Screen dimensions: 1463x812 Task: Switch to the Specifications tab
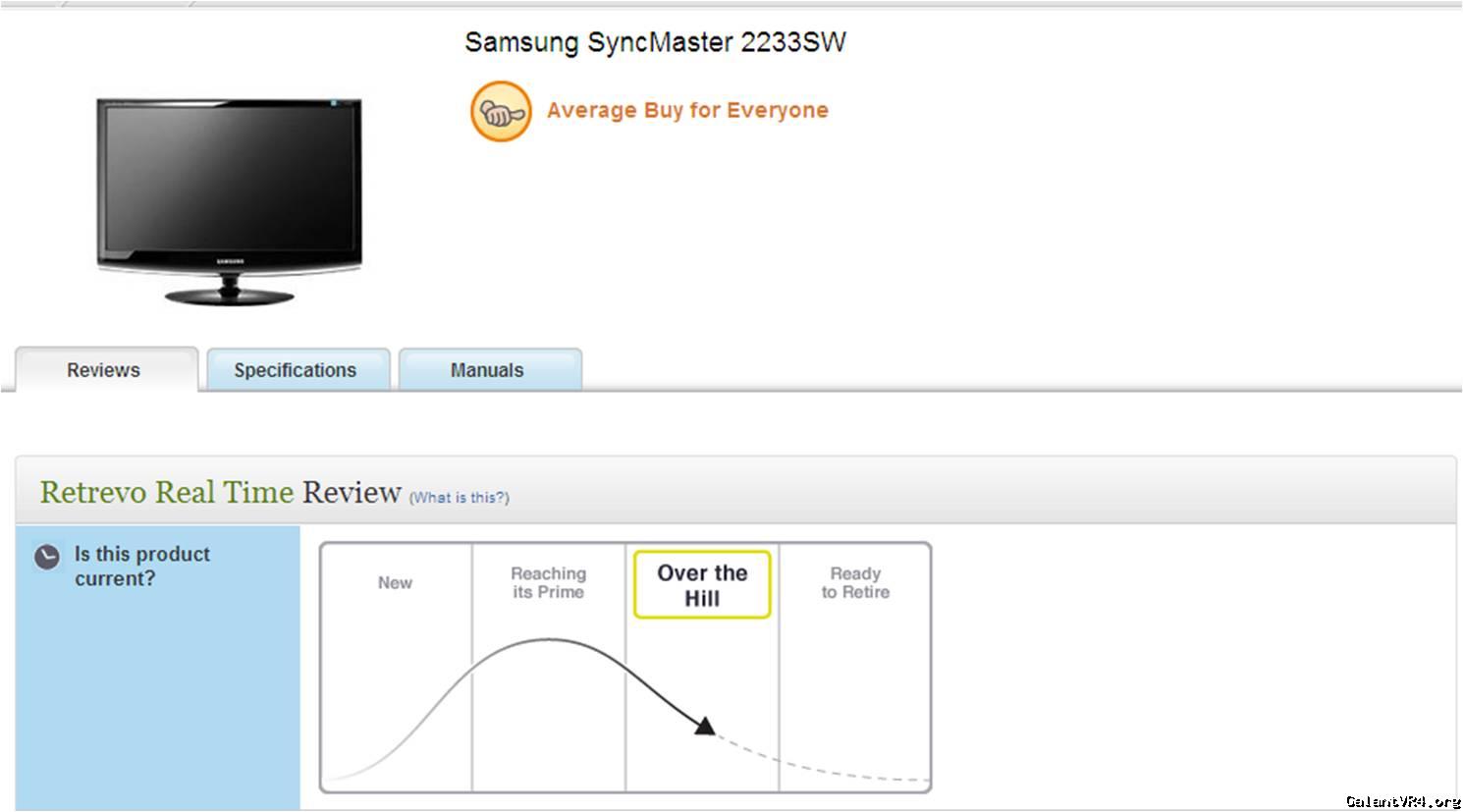298,370
